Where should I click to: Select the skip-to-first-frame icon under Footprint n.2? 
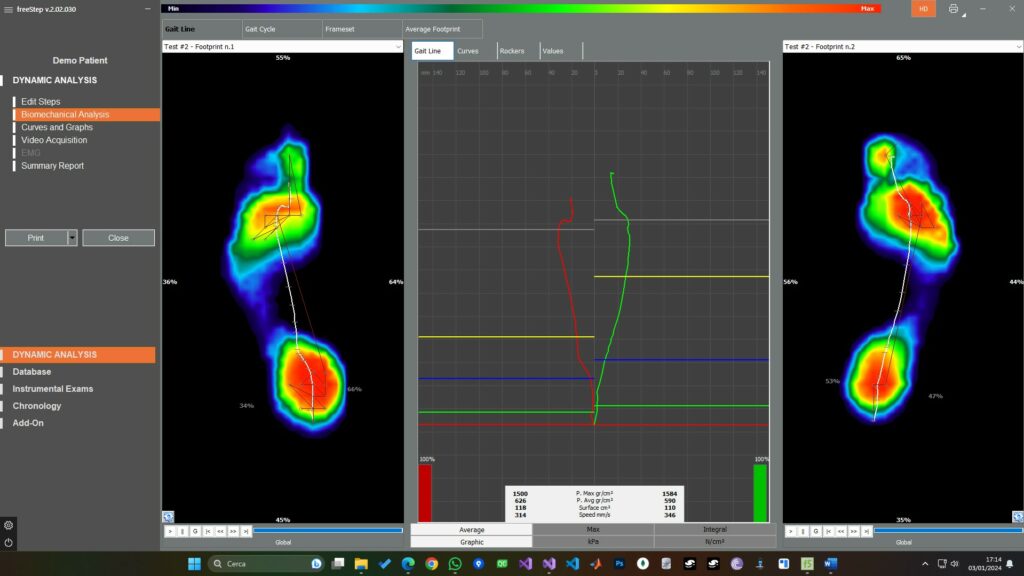831,532
